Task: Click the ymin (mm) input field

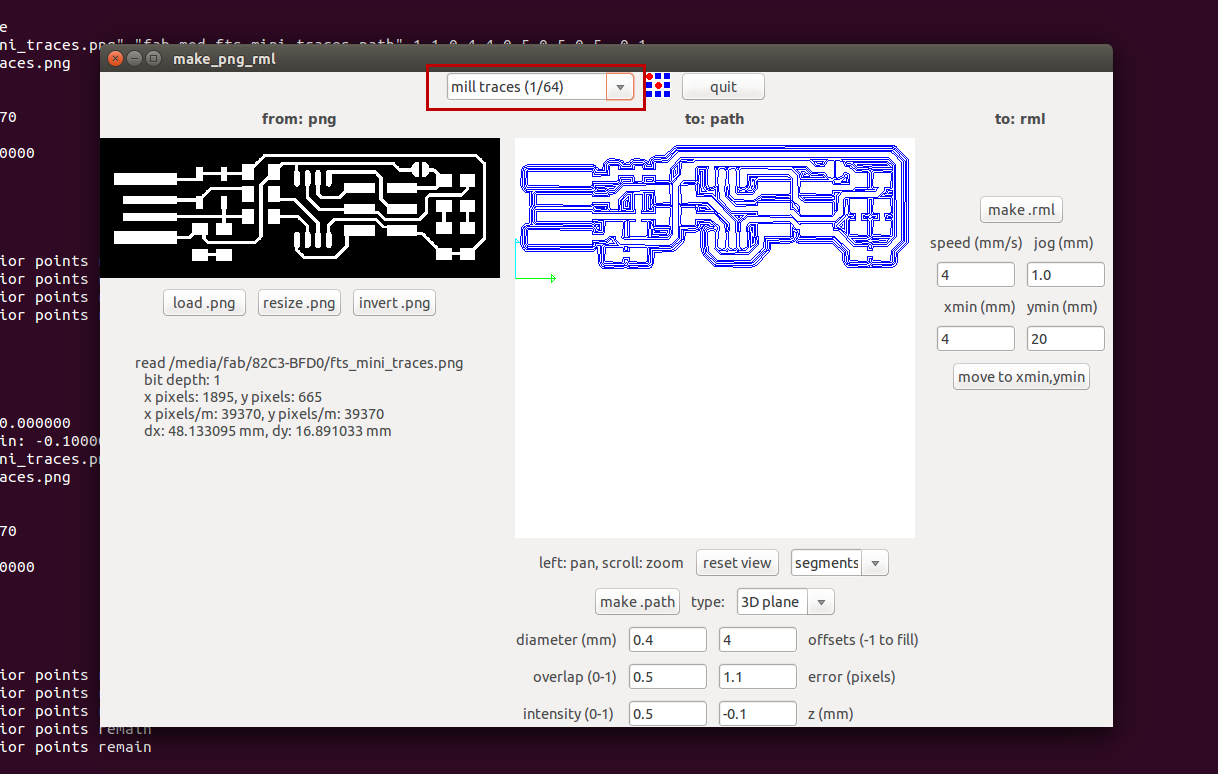Action: point(1065,339)
